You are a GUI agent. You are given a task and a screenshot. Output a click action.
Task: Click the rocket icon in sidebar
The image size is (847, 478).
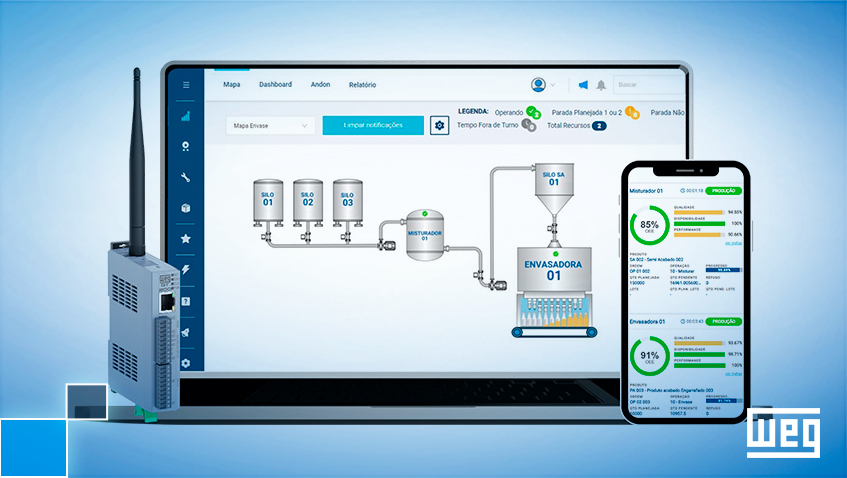point(186,333)
